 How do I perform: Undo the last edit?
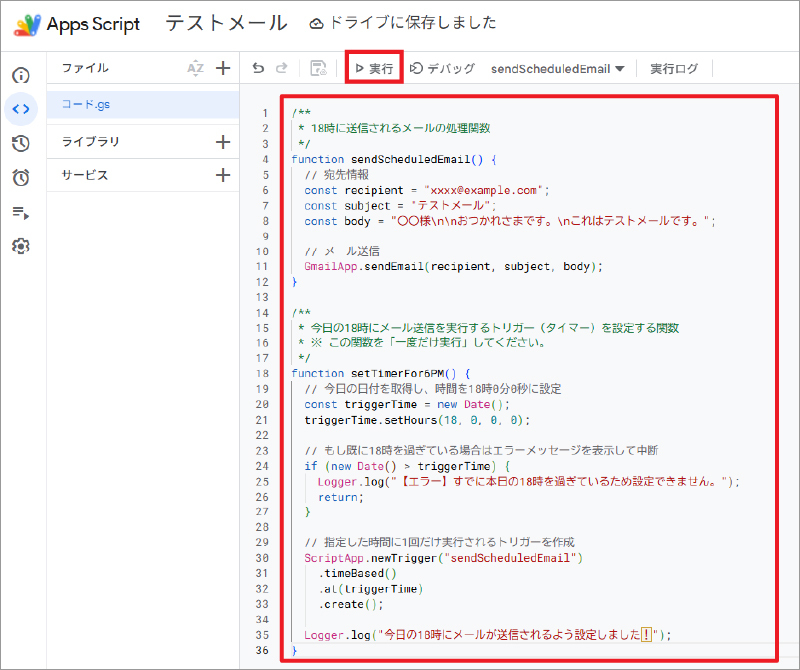click(258, 68)
